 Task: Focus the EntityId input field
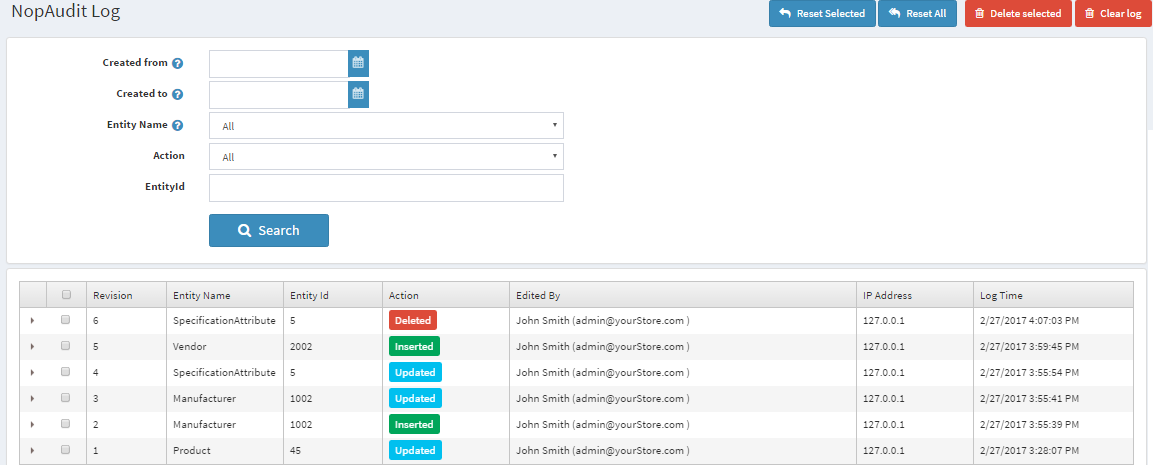tap(387, 188)
